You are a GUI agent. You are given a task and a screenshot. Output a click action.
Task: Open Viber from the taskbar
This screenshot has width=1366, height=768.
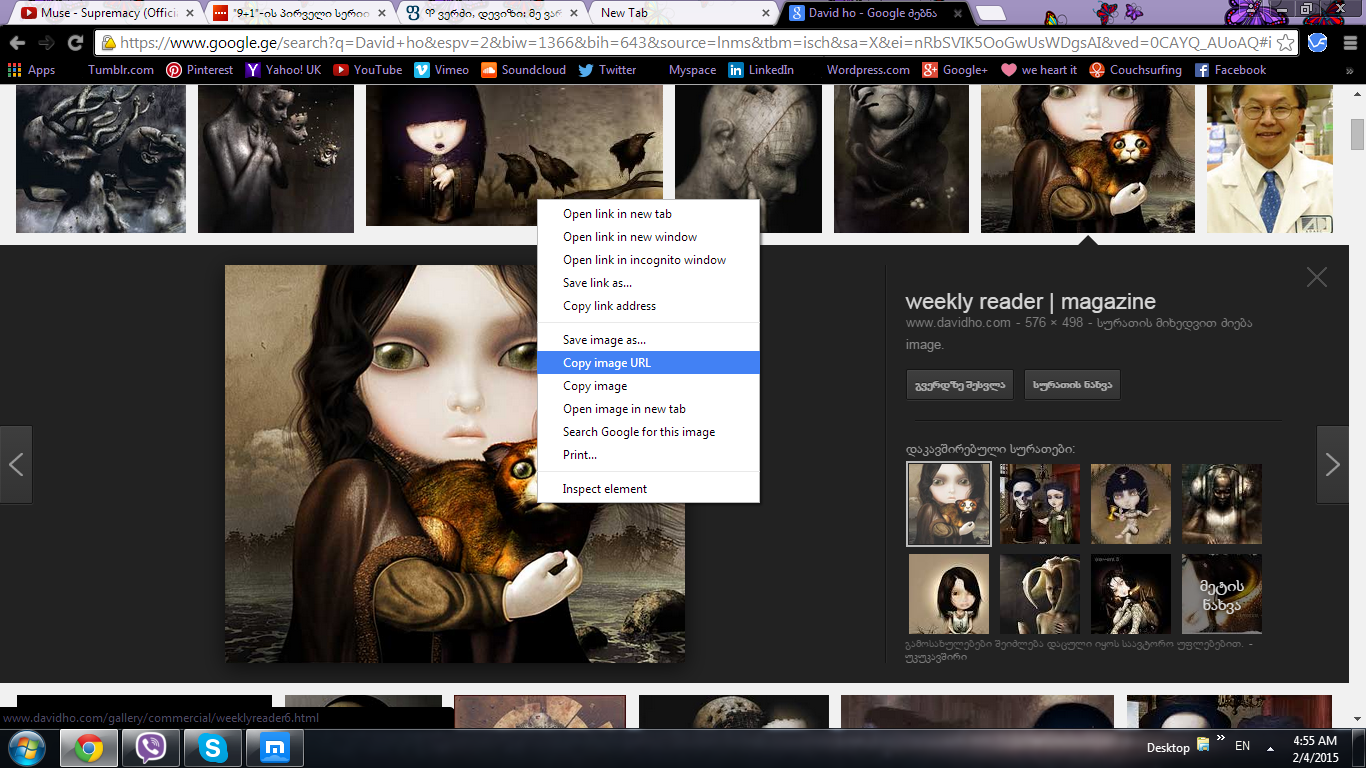point(151,748)
